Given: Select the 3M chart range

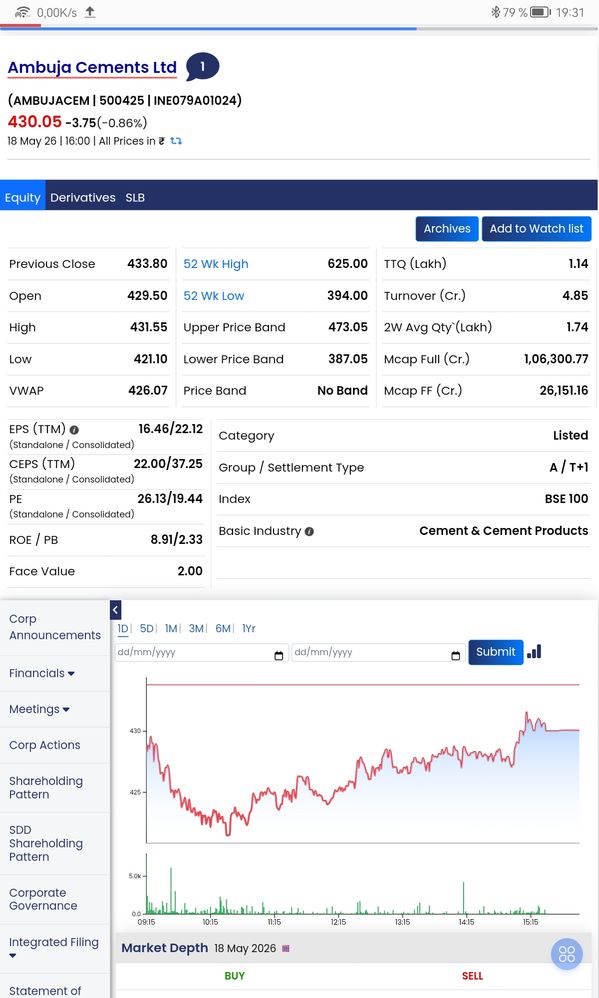Looking at the screenshot, I should click(x=196, y=628).
